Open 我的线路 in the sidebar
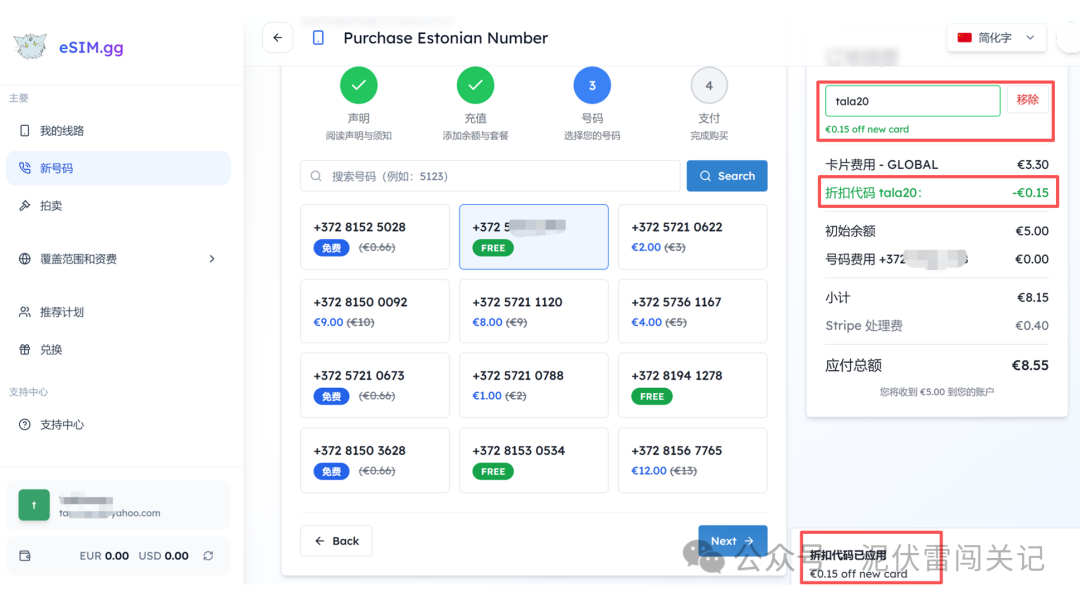1080x602 pixels. pyautogui.click(x=118, y=131)
